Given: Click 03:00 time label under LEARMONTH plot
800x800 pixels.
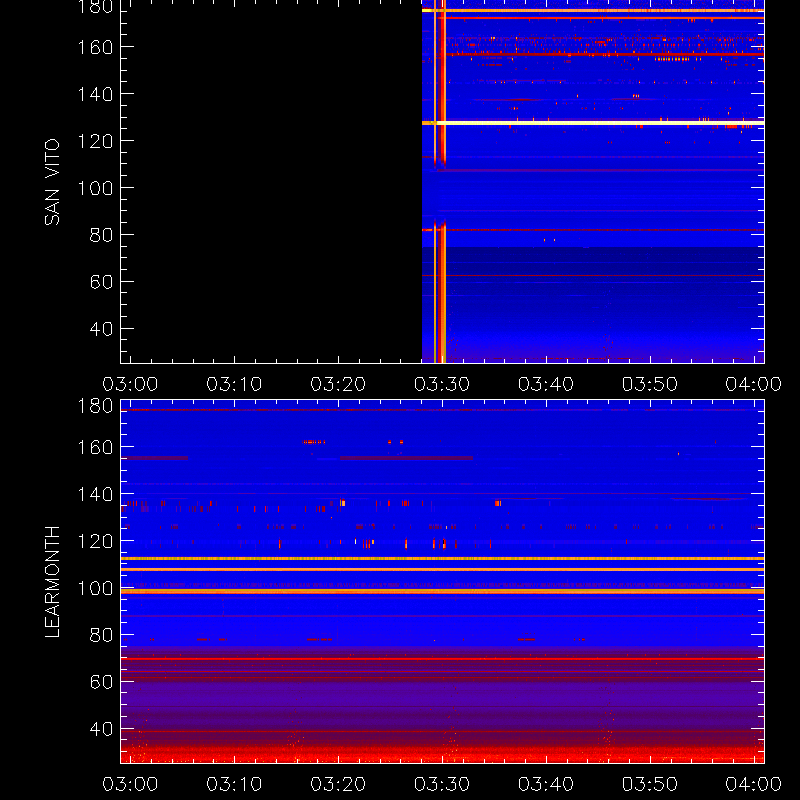Looking at the screenshot, I should (130, 784).
